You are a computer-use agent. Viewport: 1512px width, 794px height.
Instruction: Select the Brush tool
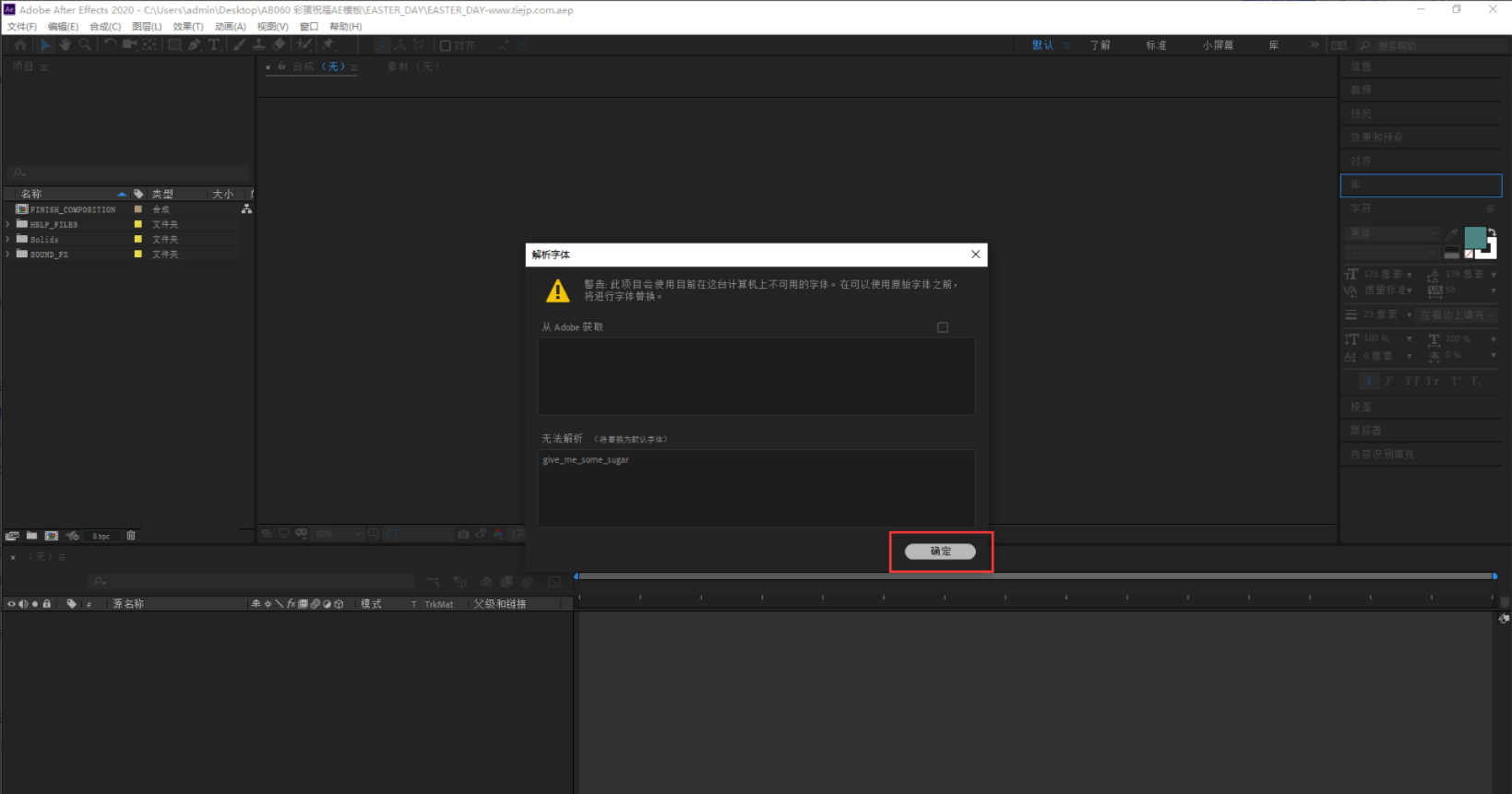pyautogui.click(x=239, y=44)
